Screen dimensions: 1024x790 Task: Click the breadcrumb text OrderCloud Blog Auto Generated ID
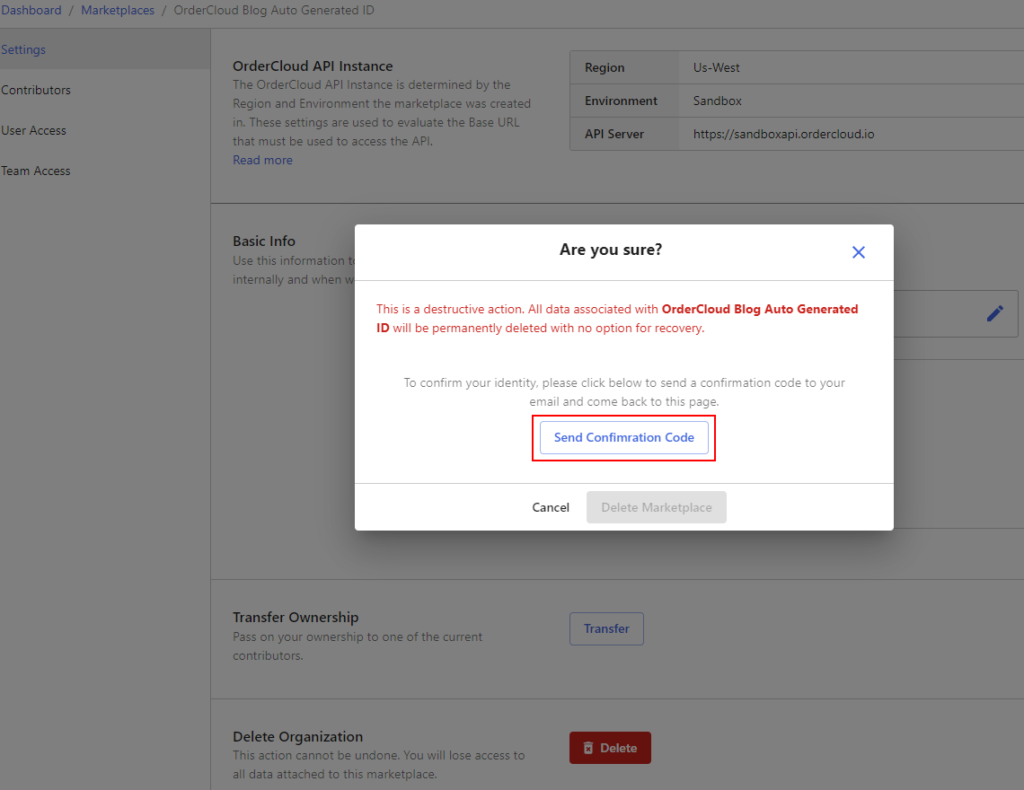(274, 10)
